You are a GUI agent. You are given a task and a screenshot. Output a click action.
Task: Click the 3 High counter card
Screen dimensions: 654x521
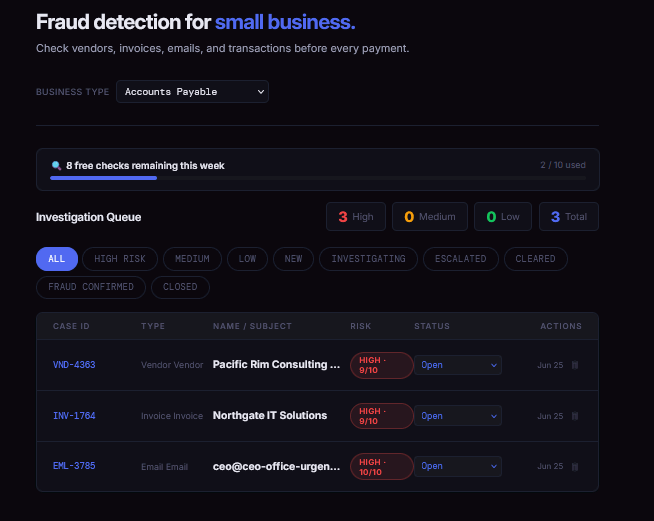click(356, 216)
